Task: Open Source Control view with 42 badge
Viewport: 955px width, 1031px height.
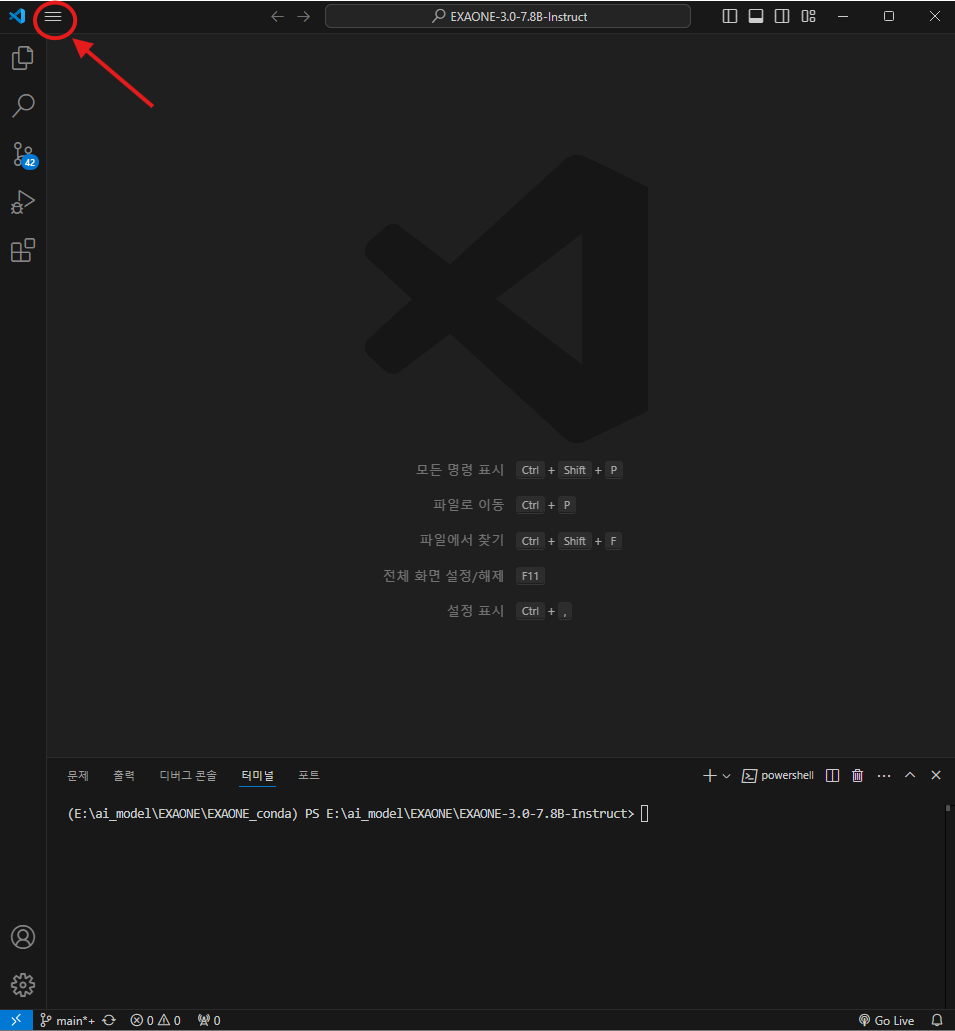Action: coord(24,155)
